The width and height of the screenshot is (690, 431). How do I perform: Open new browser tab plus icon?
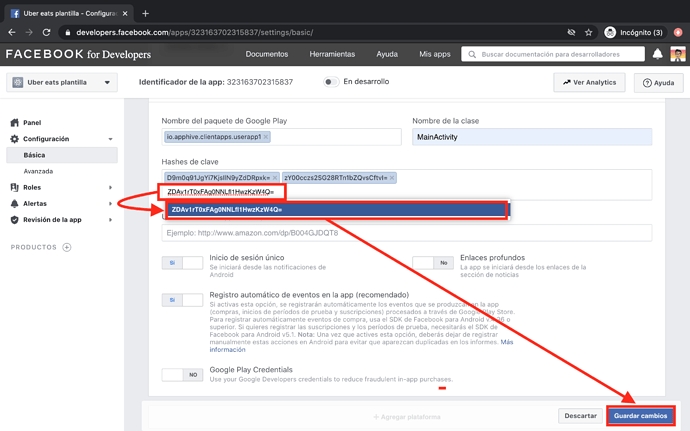[145, 13]
